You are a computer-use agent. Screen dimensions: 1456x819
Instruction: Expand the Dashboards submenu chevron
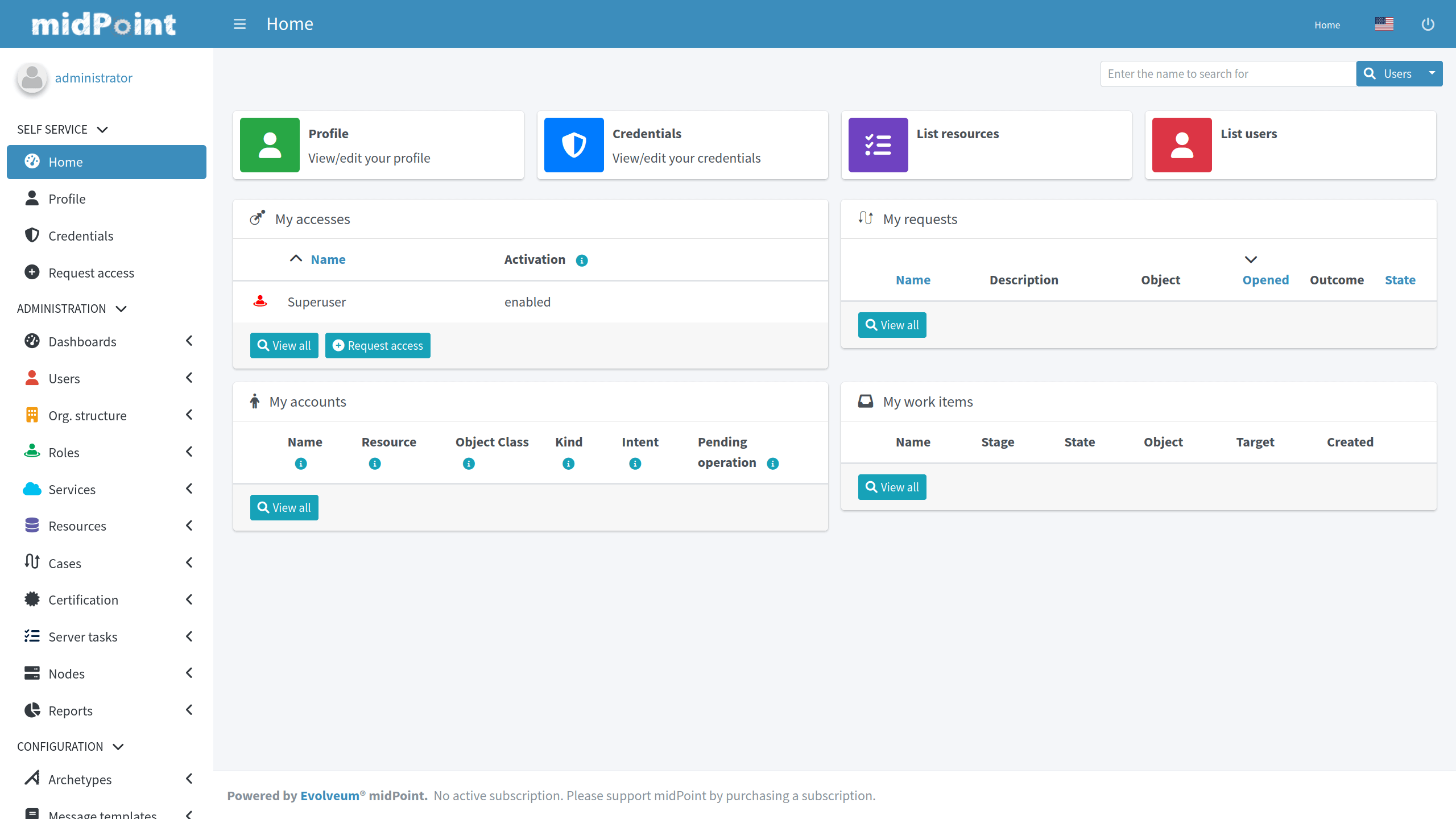(x=189, y=341)
